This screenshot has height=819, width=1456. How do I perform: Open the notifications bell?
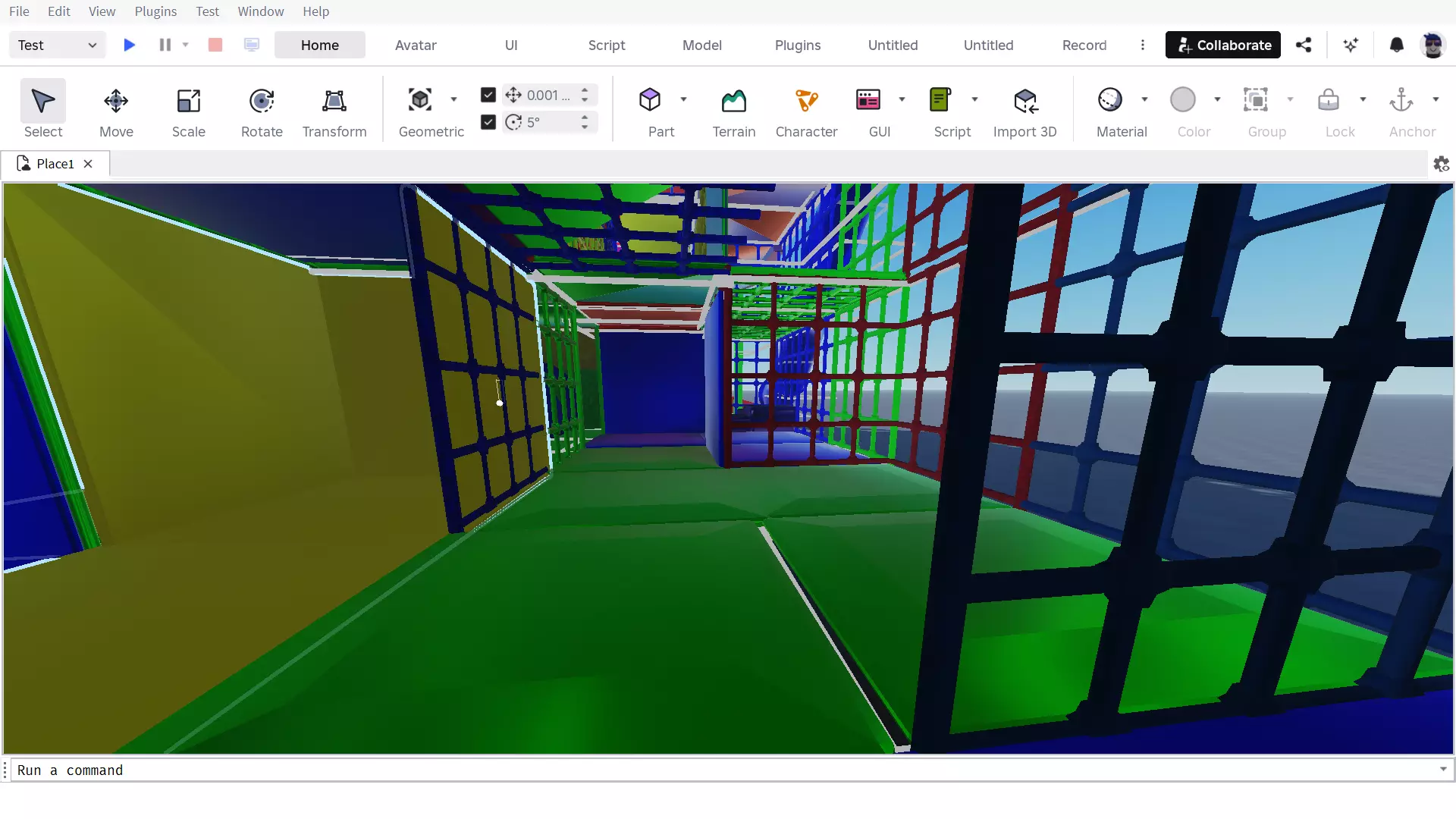[1396, 45]
